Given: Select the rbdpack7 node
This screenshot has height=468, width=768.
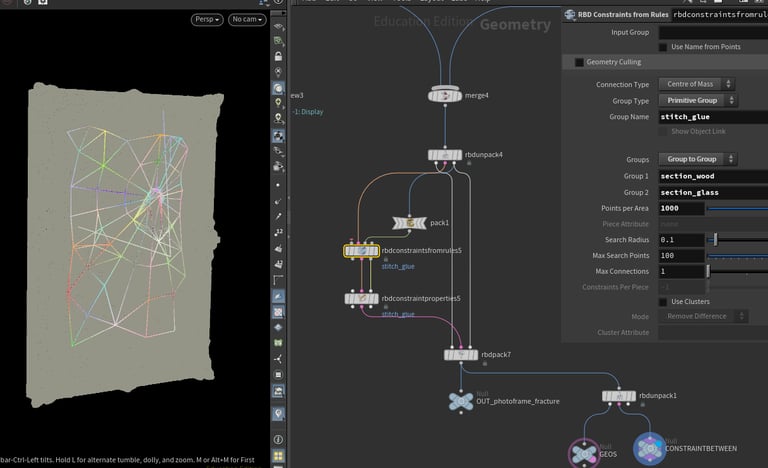Looking at the screenshot, I should click(x=461, y=355).
